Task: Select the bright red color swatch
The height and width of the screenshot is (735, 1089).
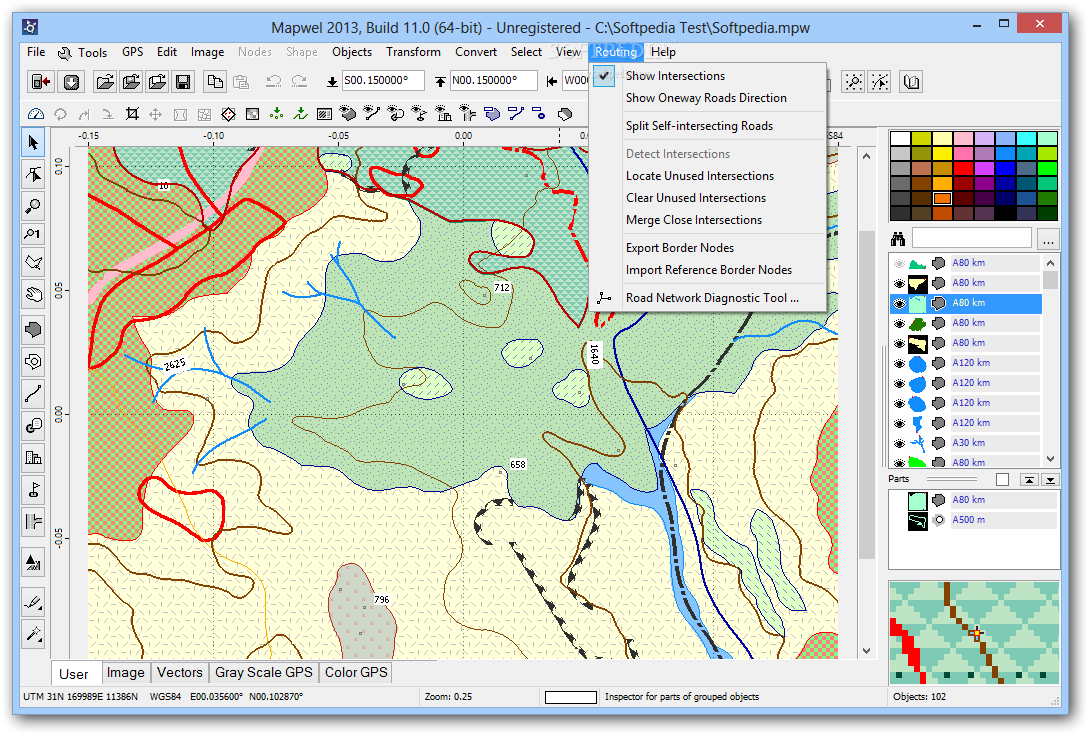Action: 963,167
